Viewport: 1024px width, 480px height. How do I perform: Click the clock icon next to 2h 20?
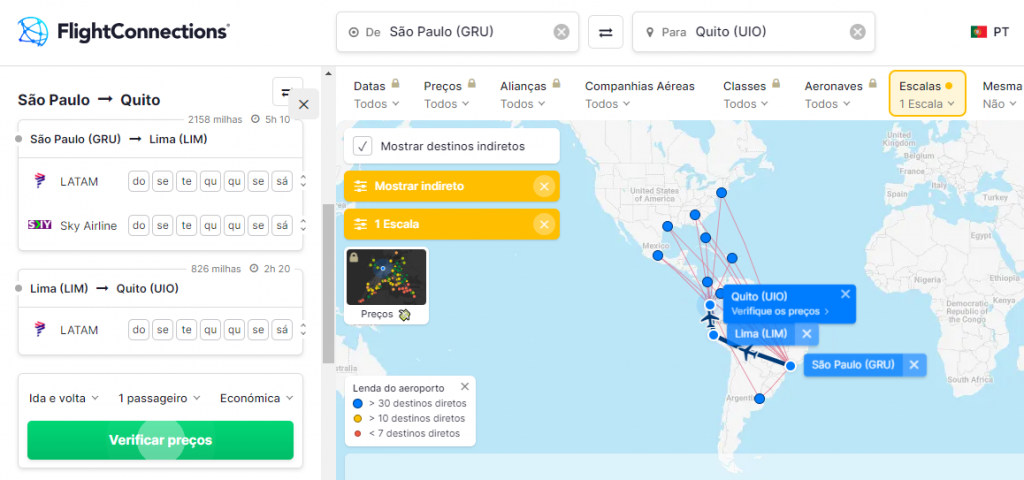point(255,269)
